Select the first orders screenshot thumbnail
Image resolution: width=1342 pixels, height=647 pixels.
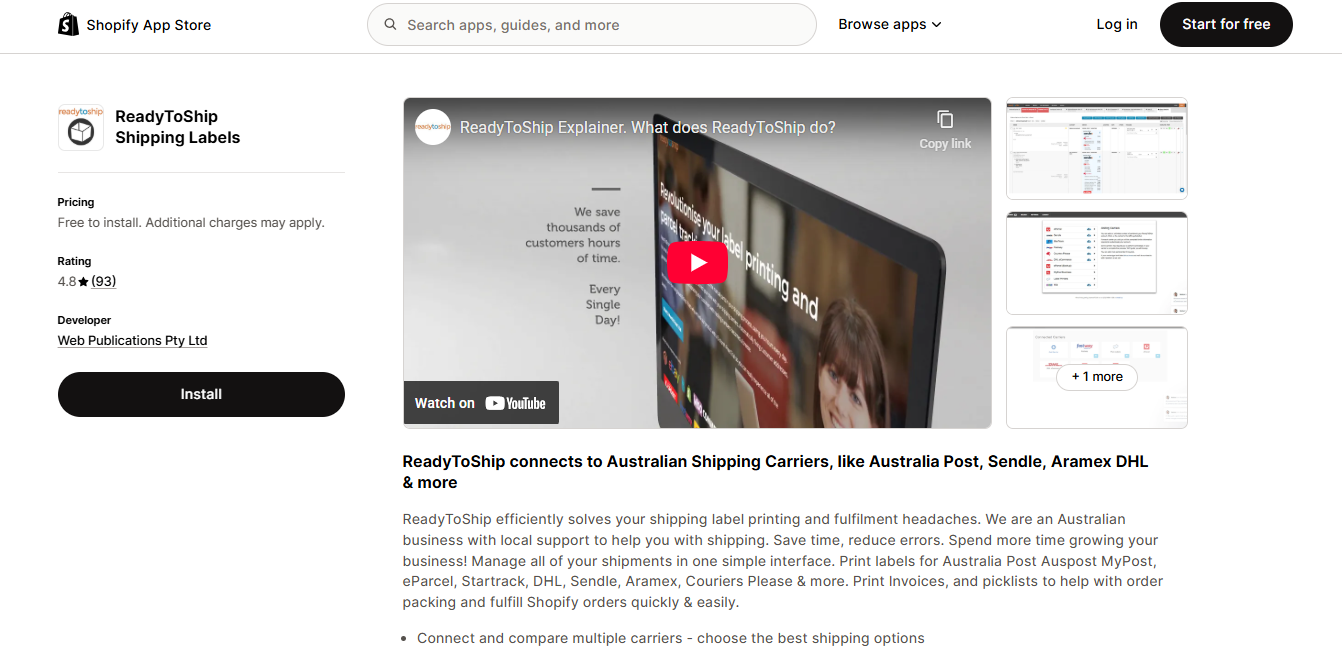pyautogui.click(x=1096, y=148)
